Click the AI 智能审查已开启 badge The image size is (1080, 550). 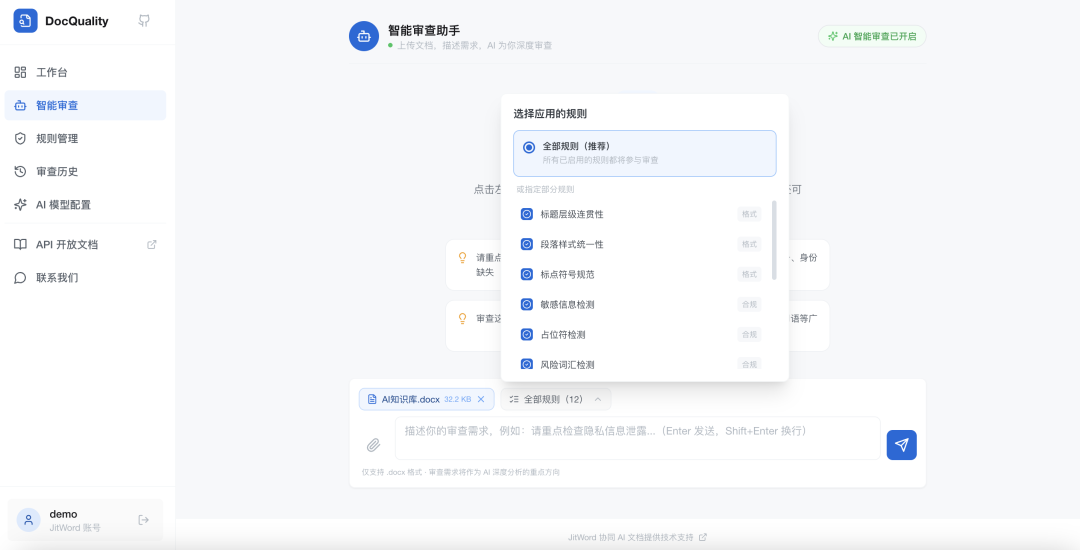(872, 36)
